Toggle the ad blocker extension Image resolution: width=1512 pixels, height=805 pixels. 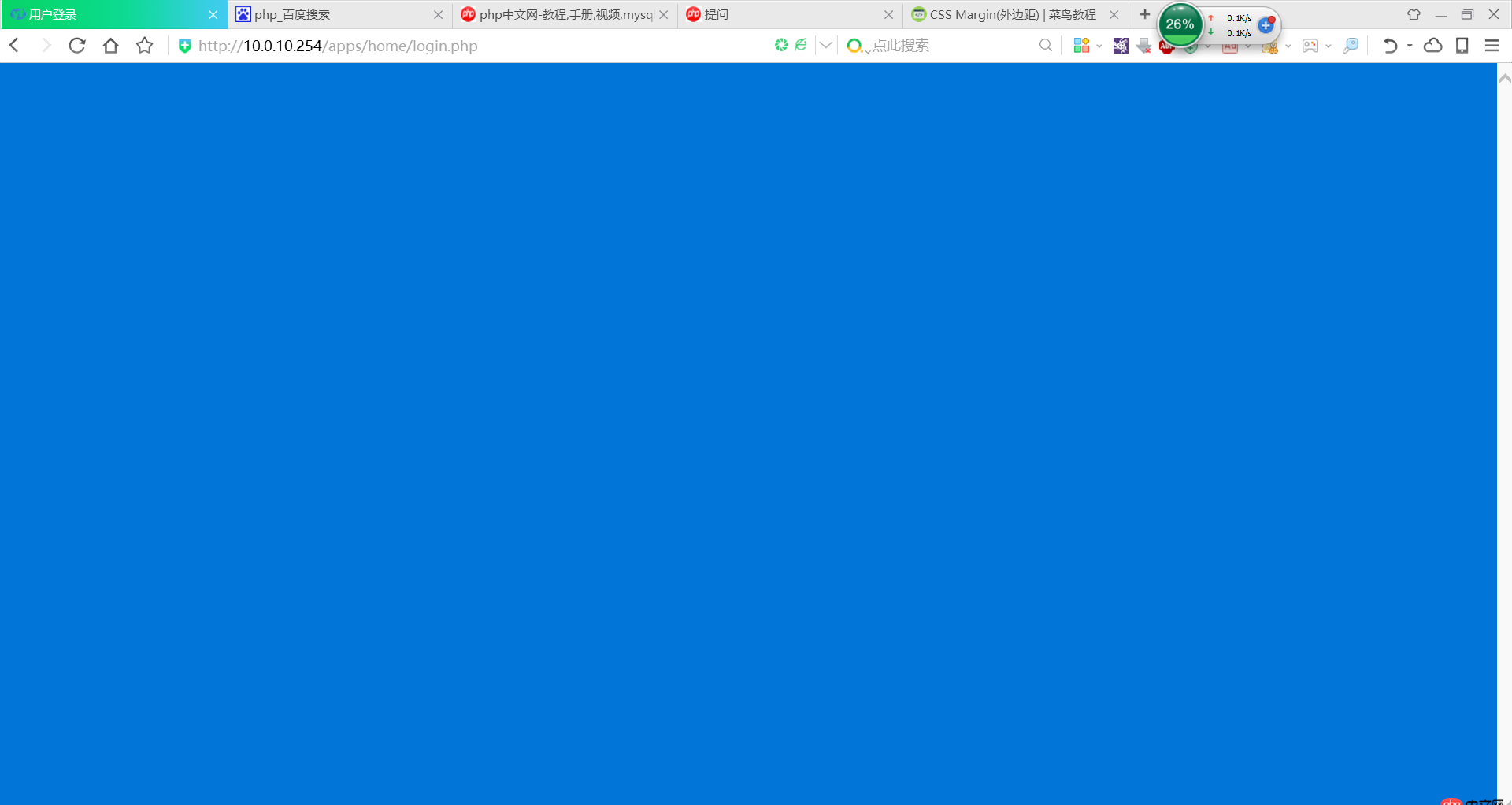point(1167,46)
